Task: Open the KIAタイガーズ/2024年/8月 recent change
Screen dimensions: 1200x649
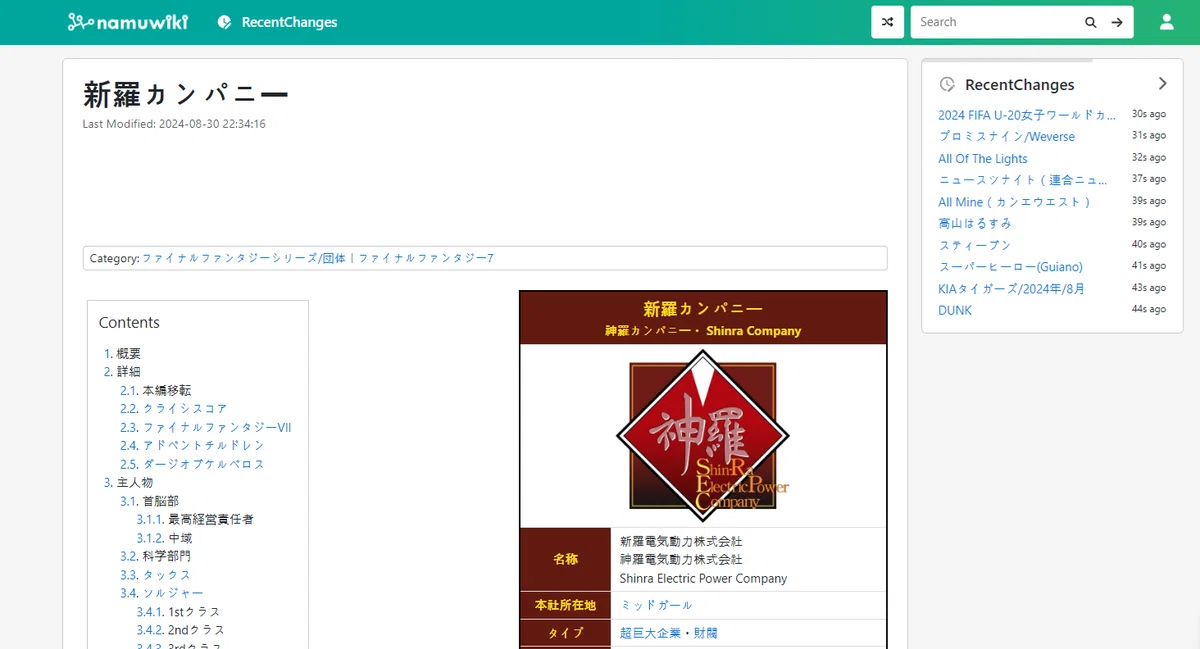Action: point(1011,289)
